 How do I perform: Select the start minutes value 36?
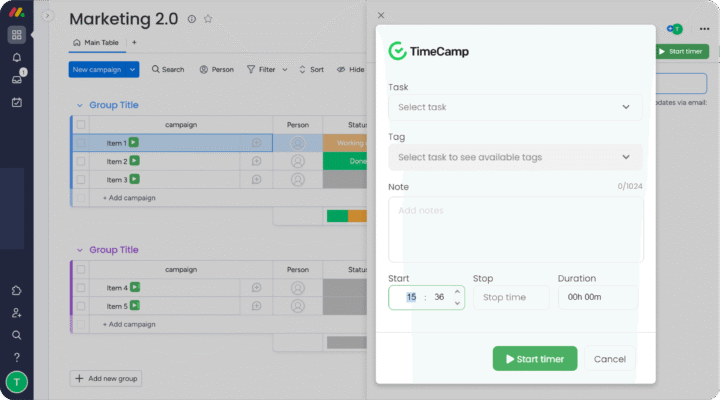point(439,297)
